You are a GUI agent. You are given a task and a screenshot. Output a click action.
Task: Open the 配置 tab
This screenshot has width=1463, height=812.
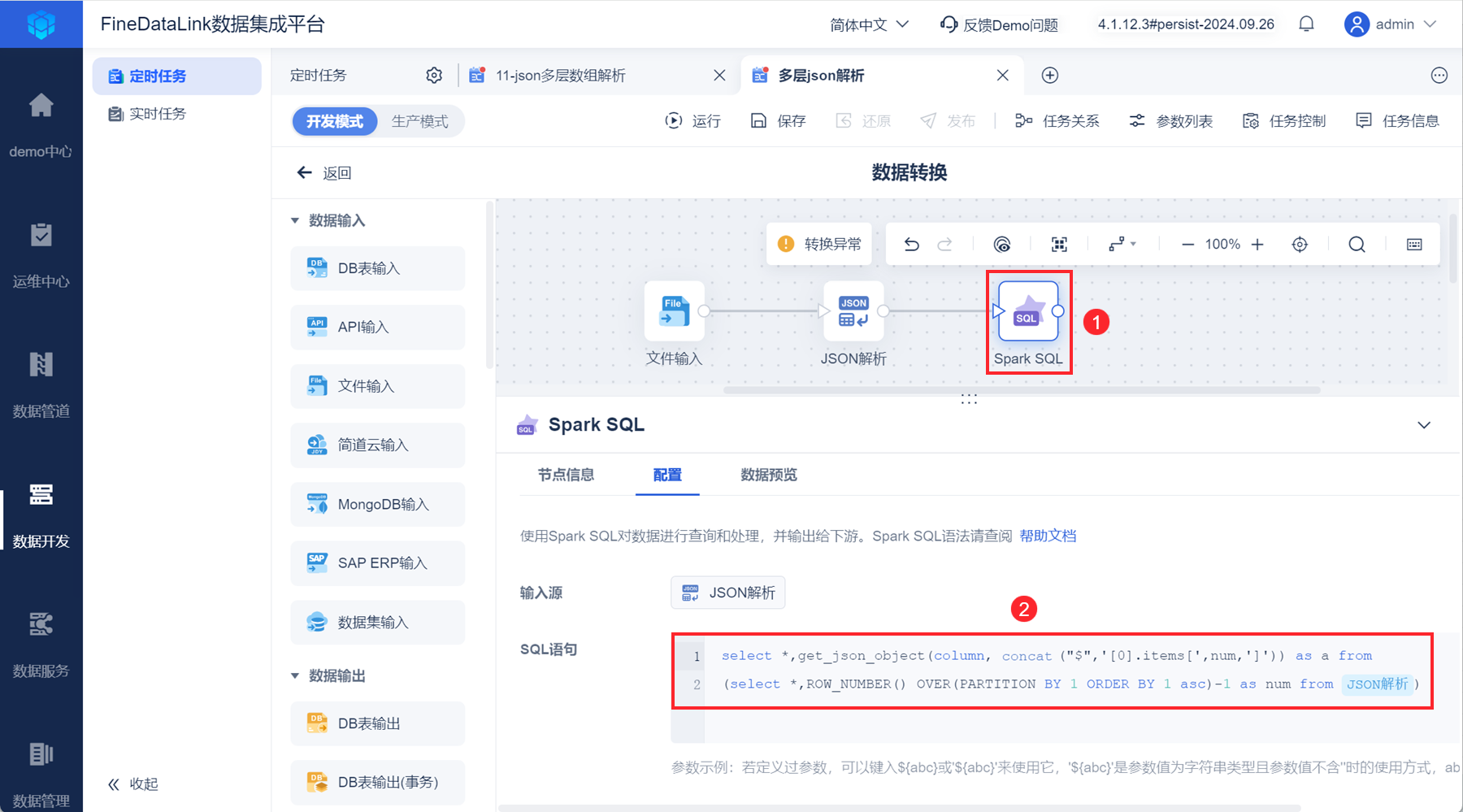coord(667,475)
